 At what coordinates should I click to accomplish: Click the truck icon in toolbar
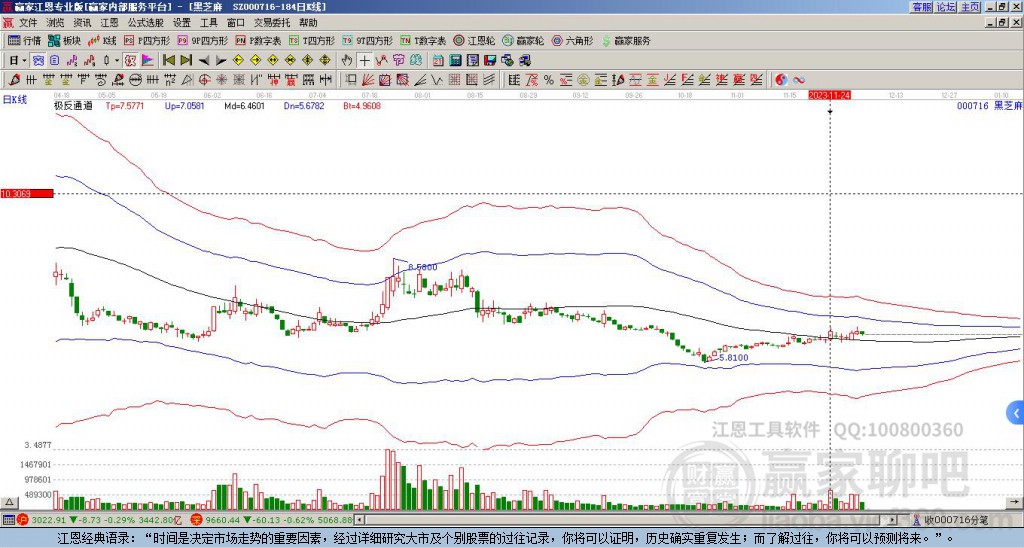(524, 60)
